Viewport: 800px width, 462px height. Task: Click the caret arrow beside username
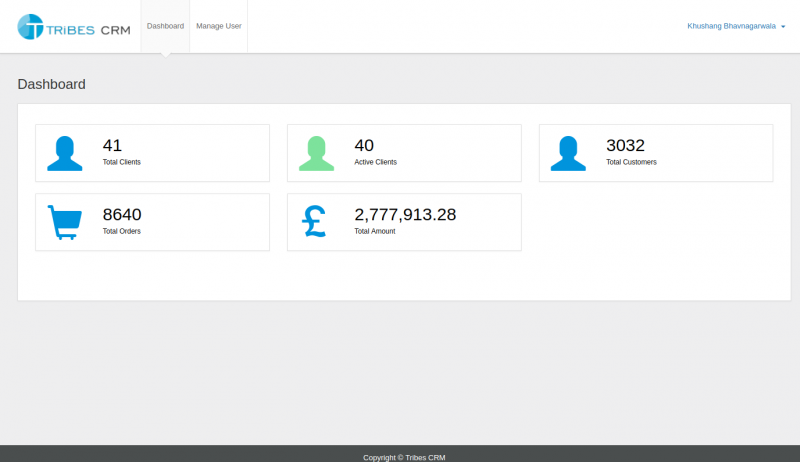783,27
